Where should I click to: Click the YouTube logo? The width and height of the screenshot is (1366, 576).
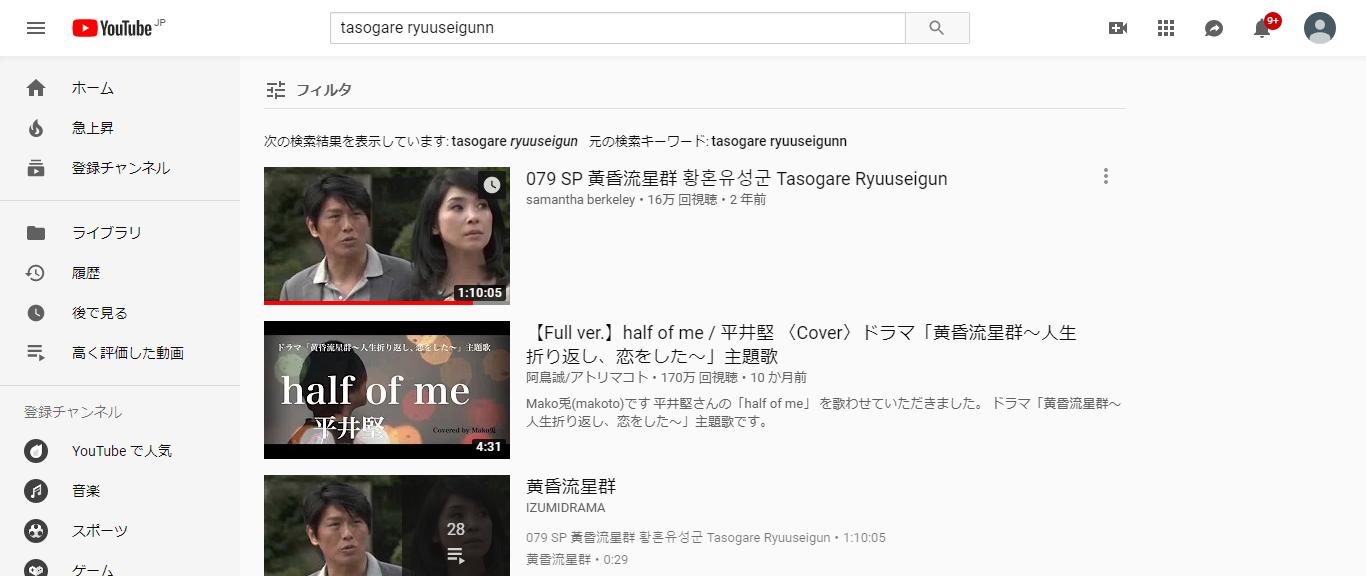click(x=112, y=28)
